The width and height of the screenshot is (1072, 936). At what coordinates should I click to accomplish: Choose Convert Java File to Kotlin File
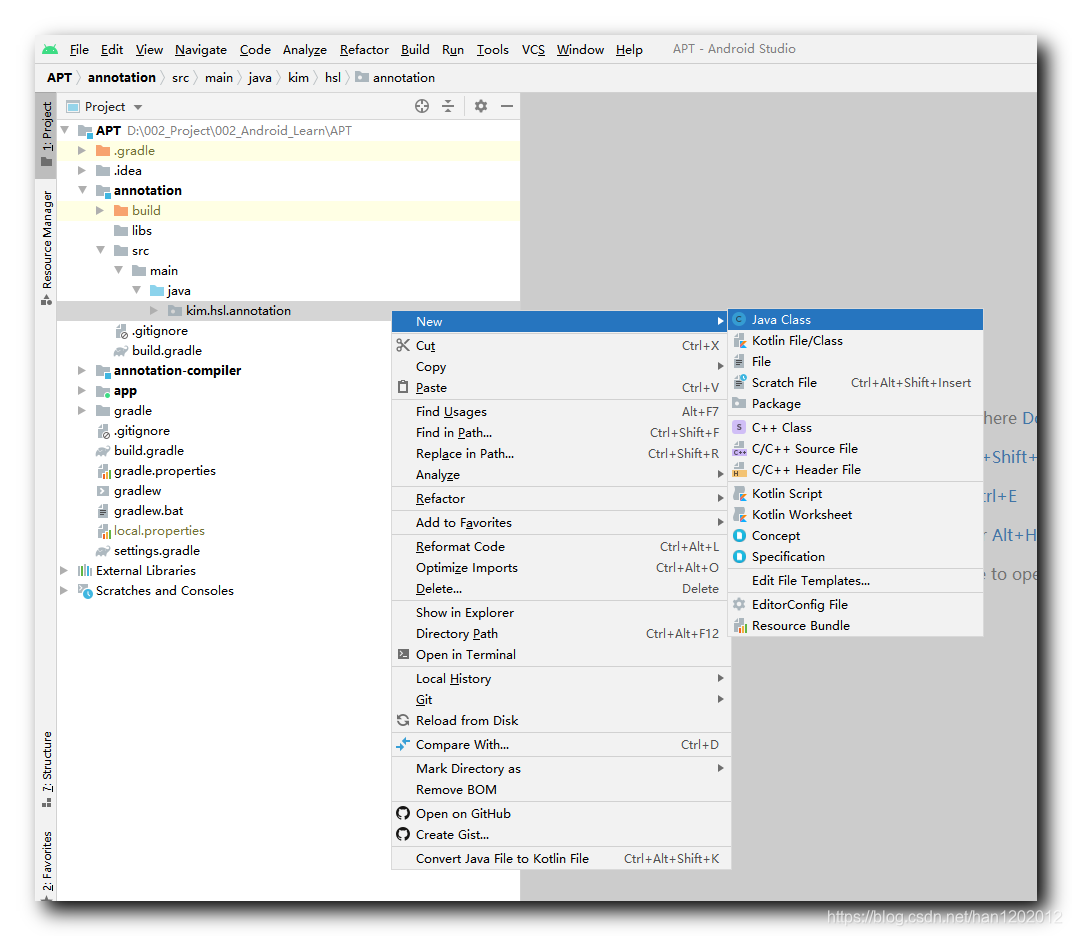pyautogui.click(x=561, y=859)
